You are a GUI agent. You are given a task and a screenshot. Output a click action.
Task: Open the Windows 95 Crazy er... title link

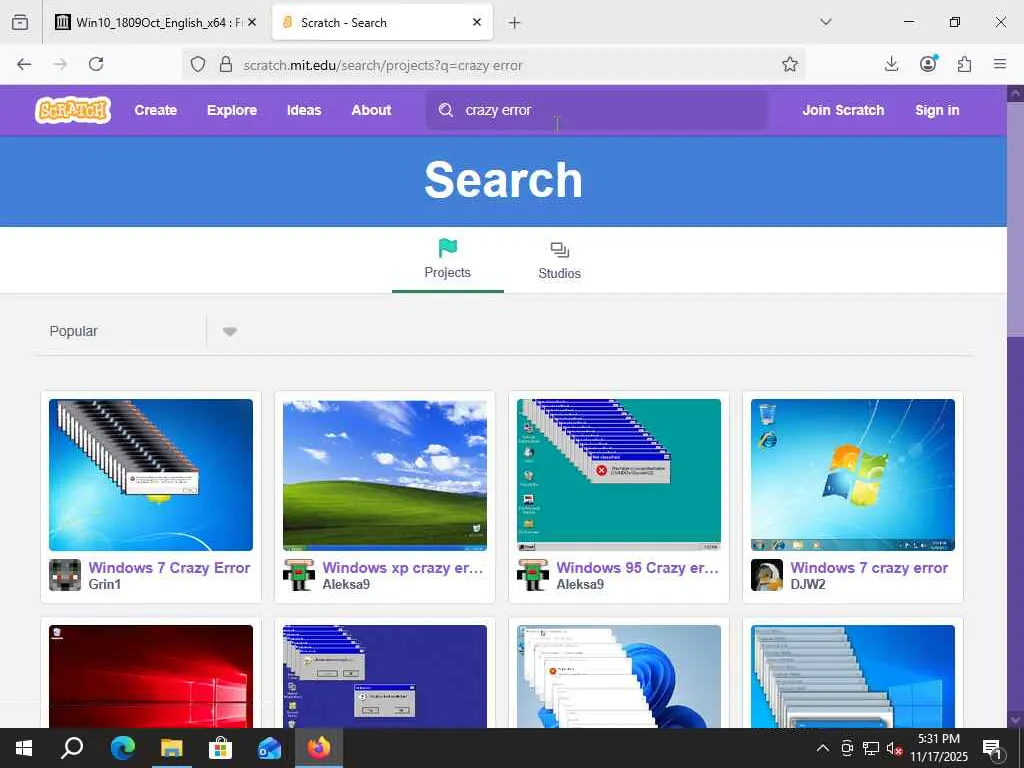point(637,568)
